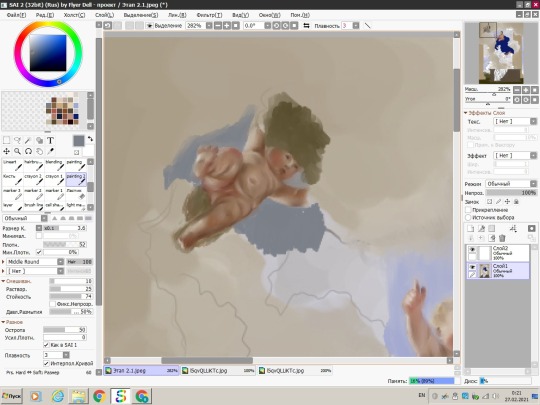Screen dimensions: 540x405
Task: Select the shape tool icon
Action: (39, 140)
